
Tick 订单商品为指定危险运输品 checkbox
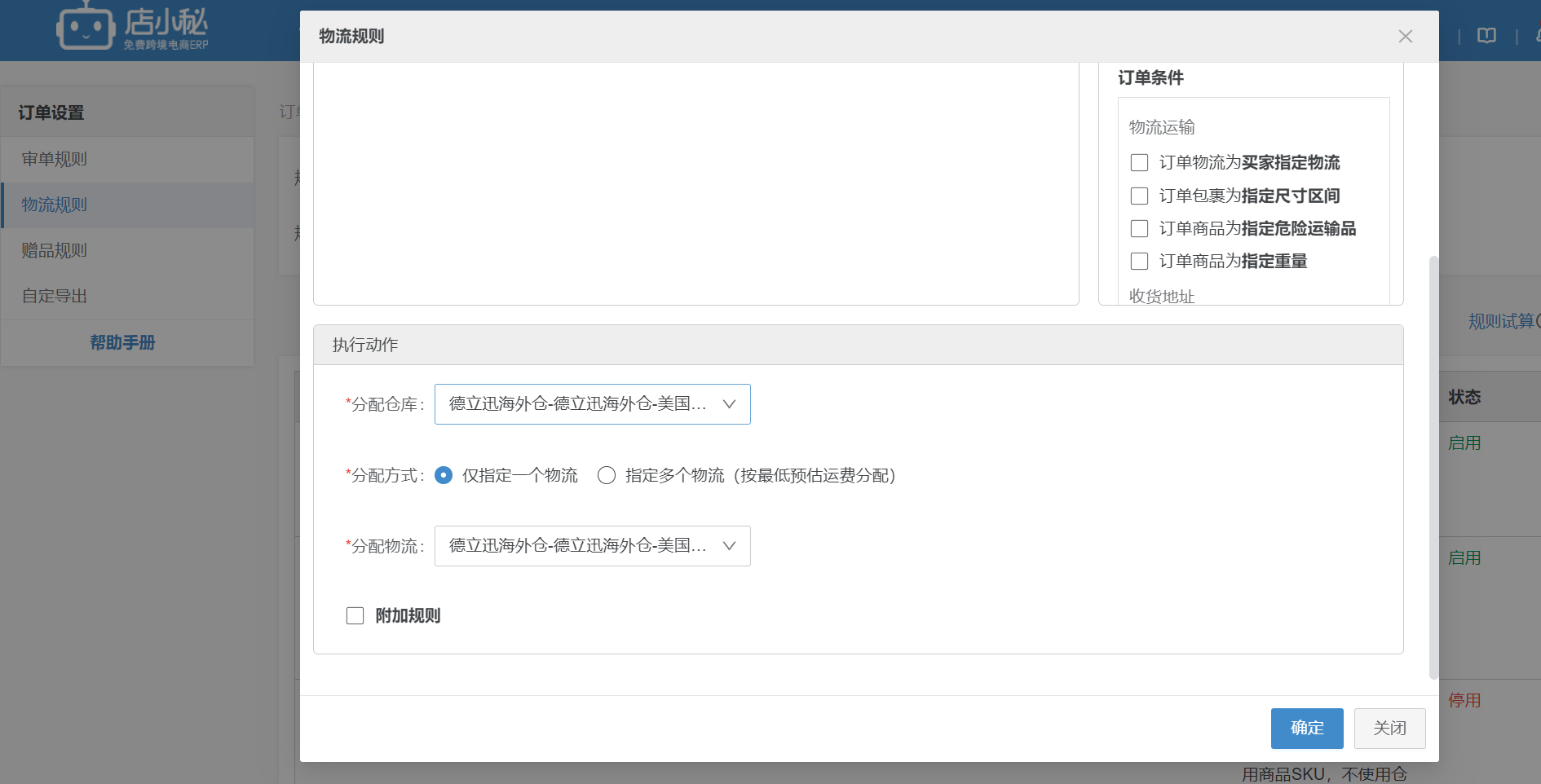(x=1139, y=229)
